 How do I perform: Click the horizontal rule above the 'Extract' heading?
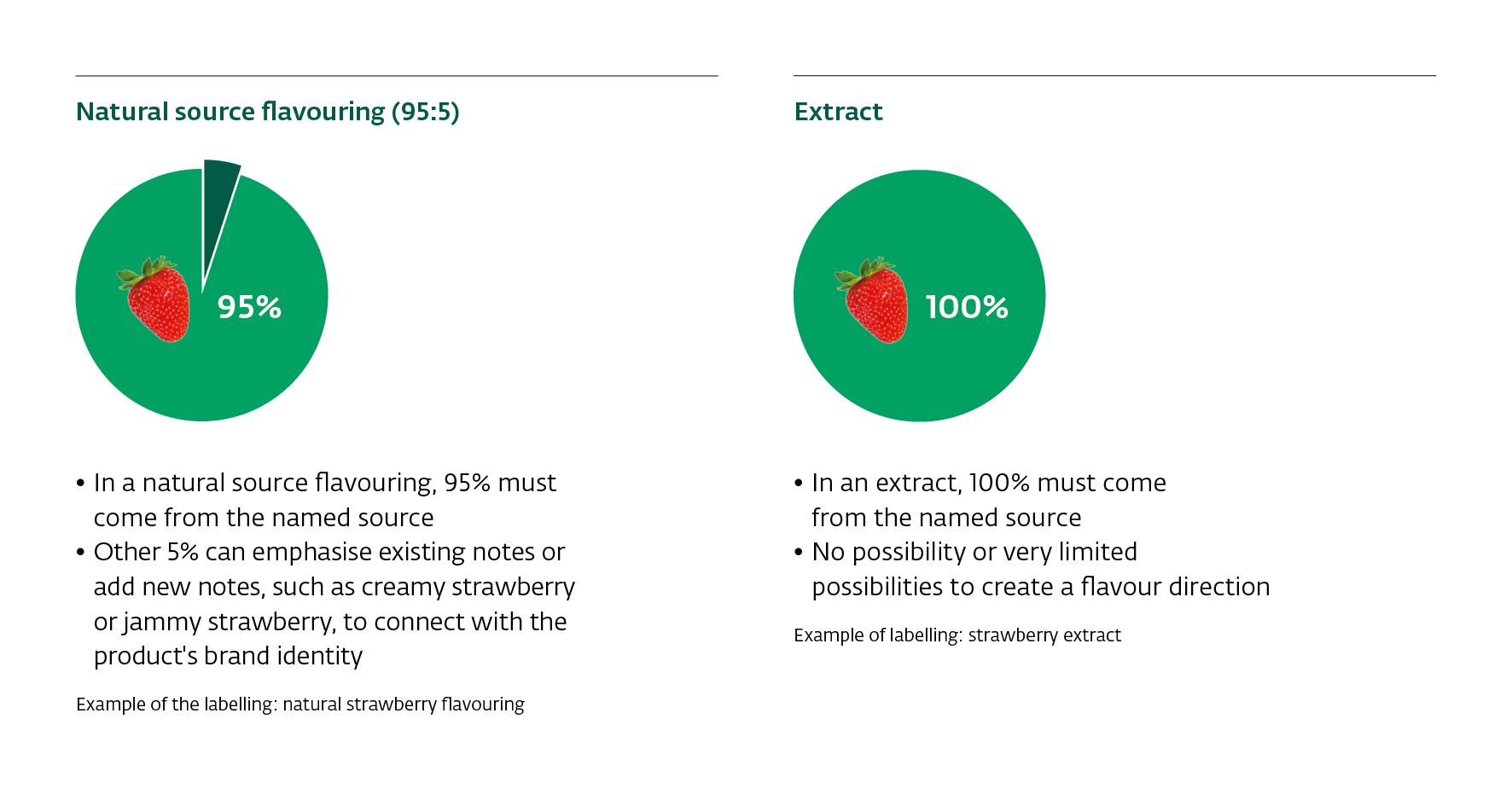(x=1114, y=76)
